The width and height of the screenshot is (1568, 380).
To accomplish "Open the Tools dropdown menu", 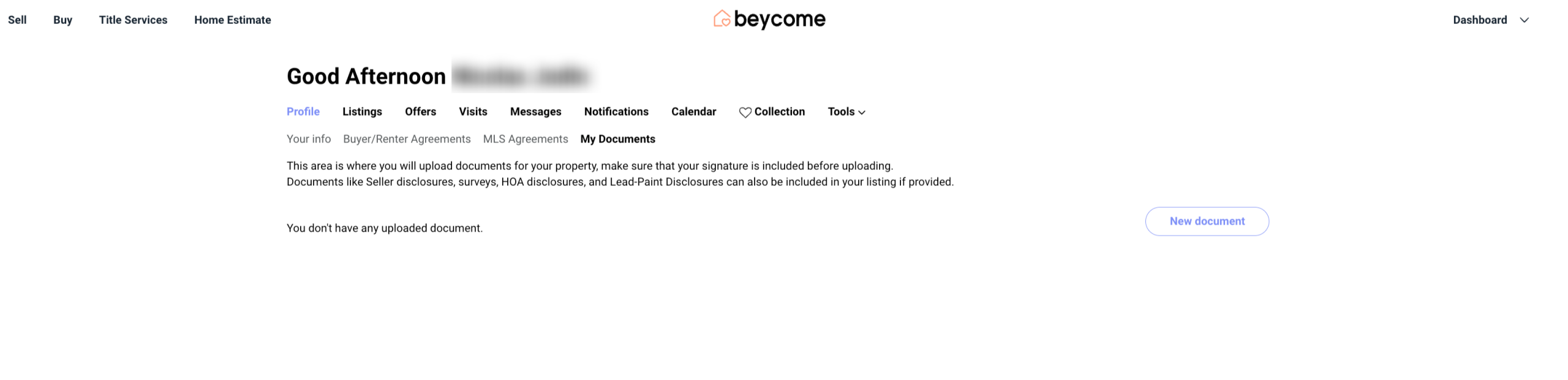I will pyautogui.click(x=846, y=112).
